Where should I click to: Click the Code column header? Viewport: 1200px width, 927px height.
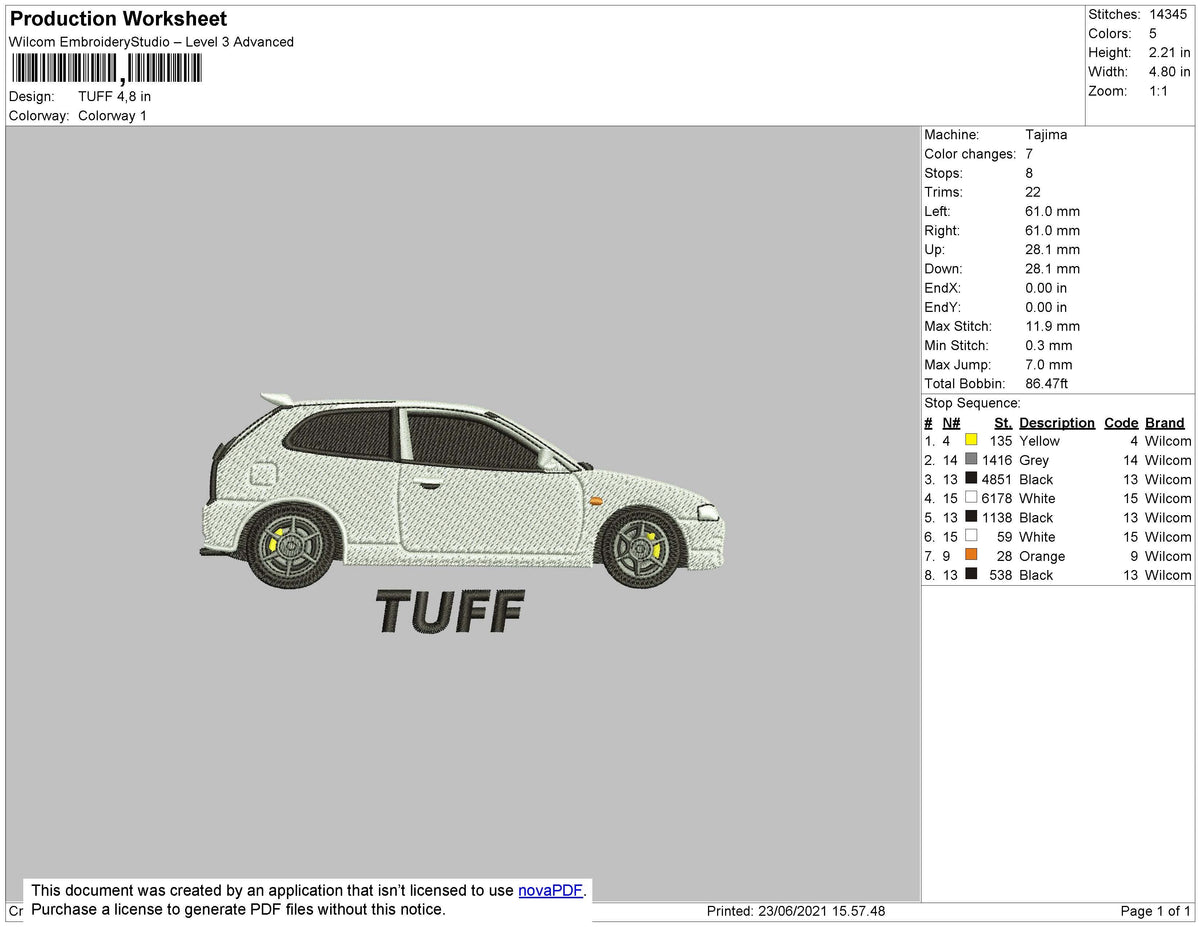pyautogui.click(x=1121, y=422)
